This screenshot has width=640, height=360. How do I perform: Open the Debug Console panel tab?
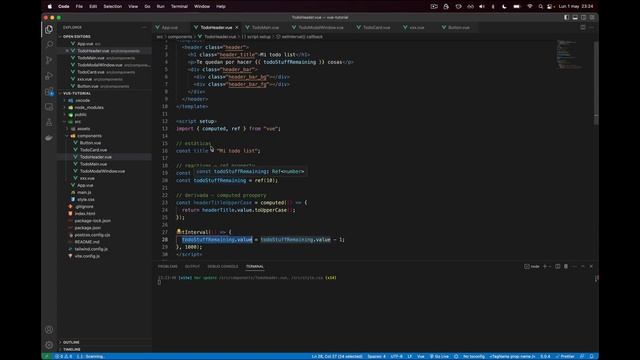[x=222, y=267]
